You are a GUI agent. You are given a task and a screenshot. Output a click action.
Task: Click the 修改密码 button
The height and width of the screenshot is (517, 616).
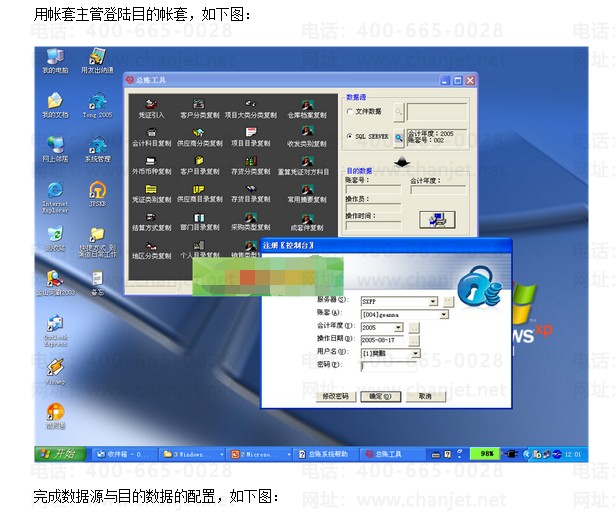pyautogui.click(x=336, y=396)
